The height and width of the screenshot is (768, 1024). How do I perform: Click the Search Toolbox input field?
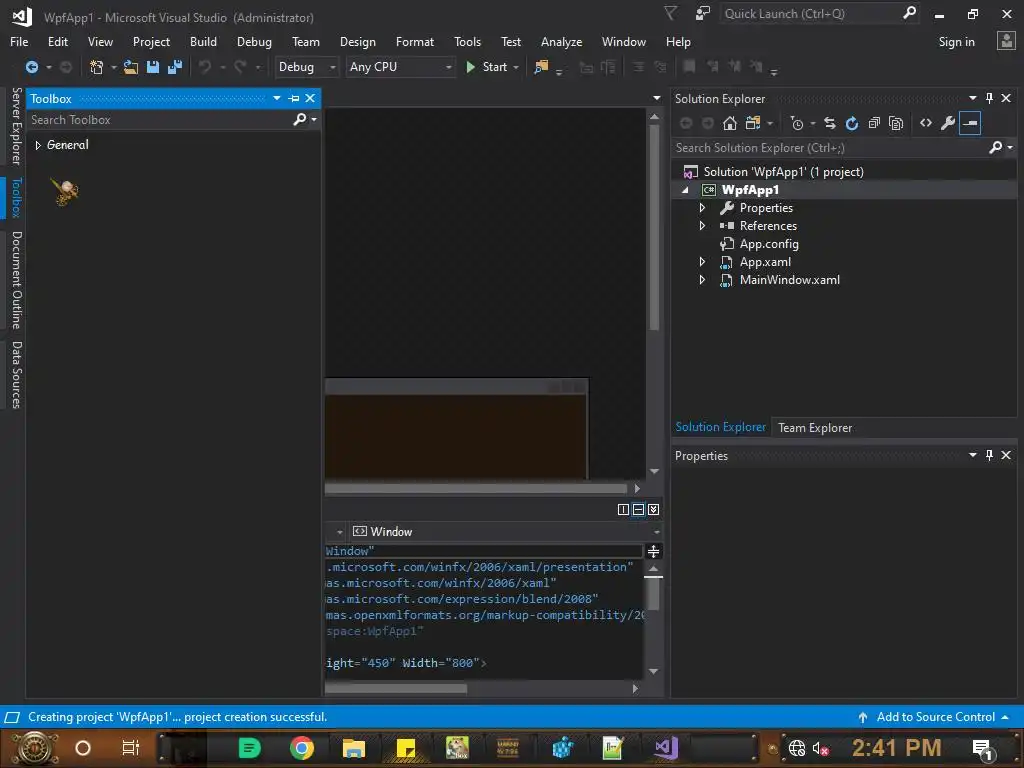(159, 120)
